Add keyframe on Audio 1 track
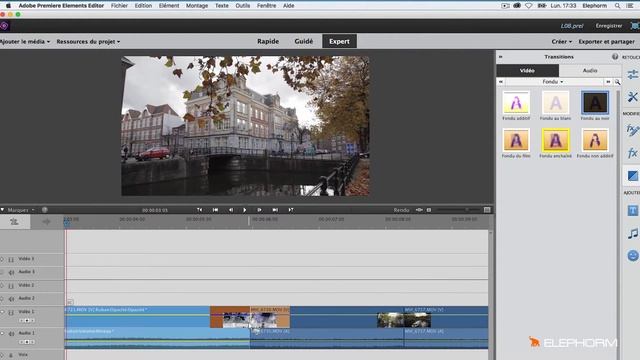Image resolution: width=640 pixels, height=360 pixels. click(x=27, y=342)
